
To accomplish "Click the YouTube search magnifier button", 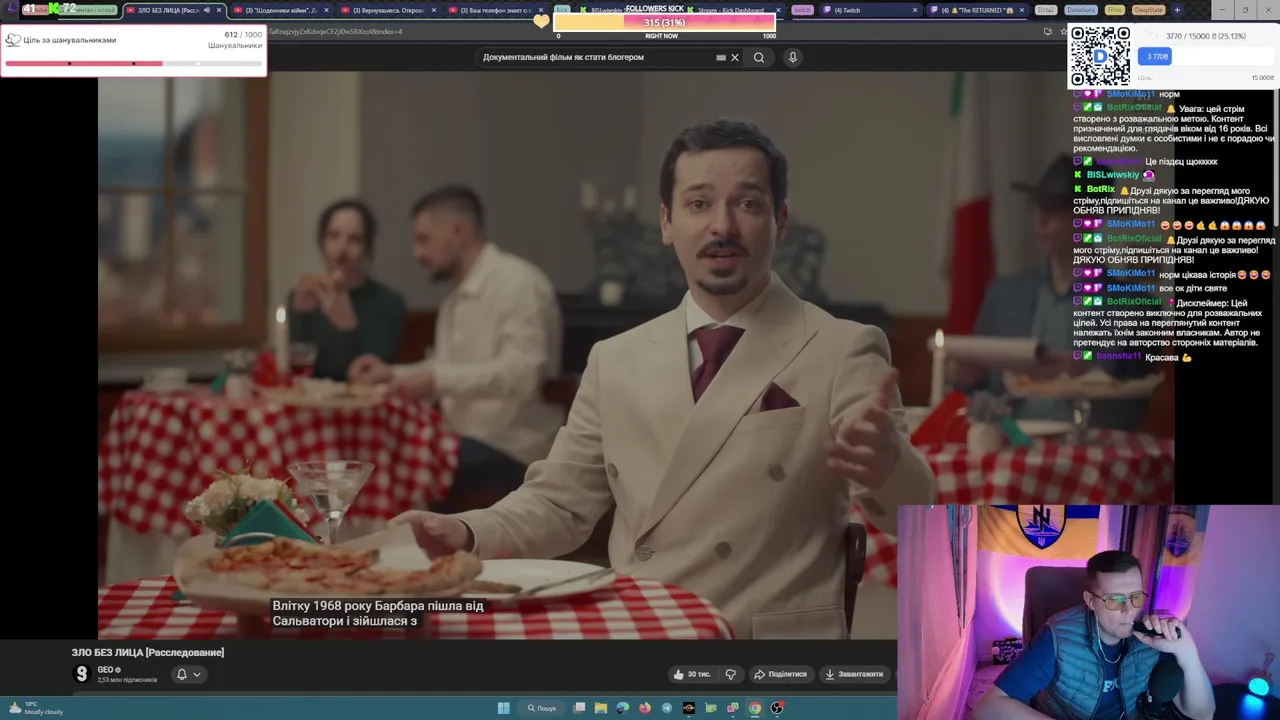I will point(759,57).
